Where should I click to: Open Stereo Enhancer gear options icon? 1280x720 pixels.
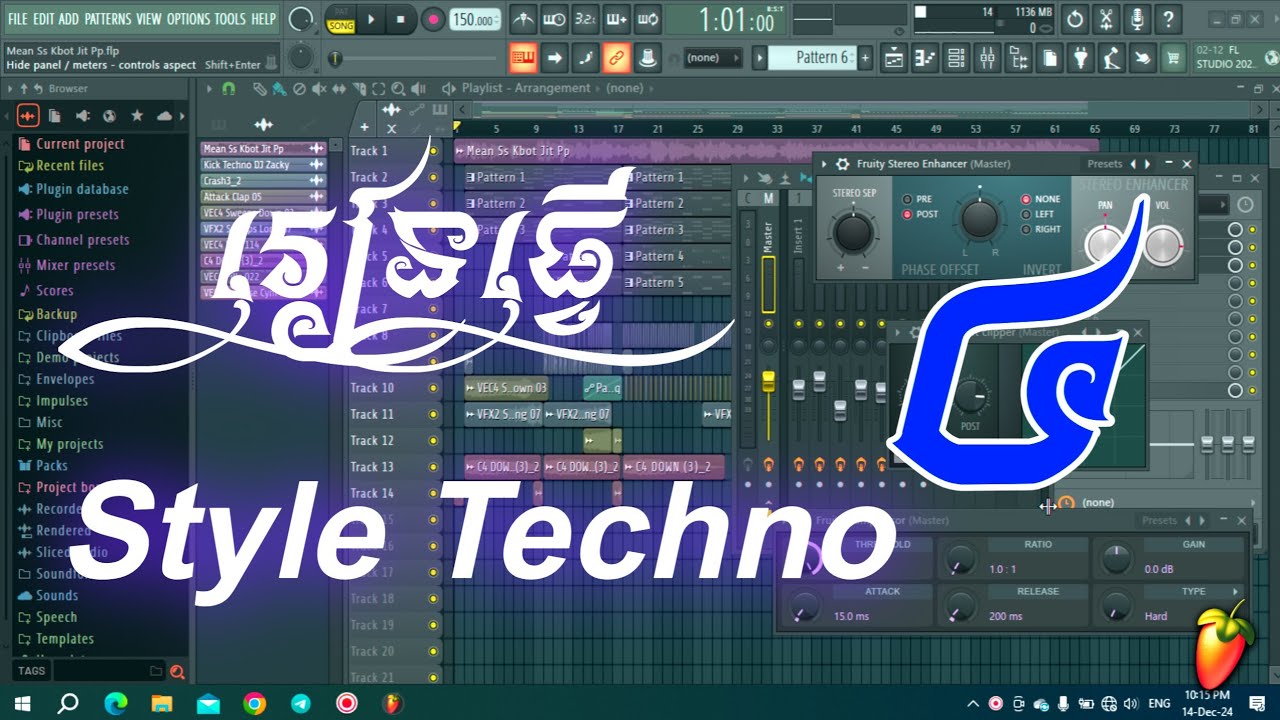pos(843,164)
